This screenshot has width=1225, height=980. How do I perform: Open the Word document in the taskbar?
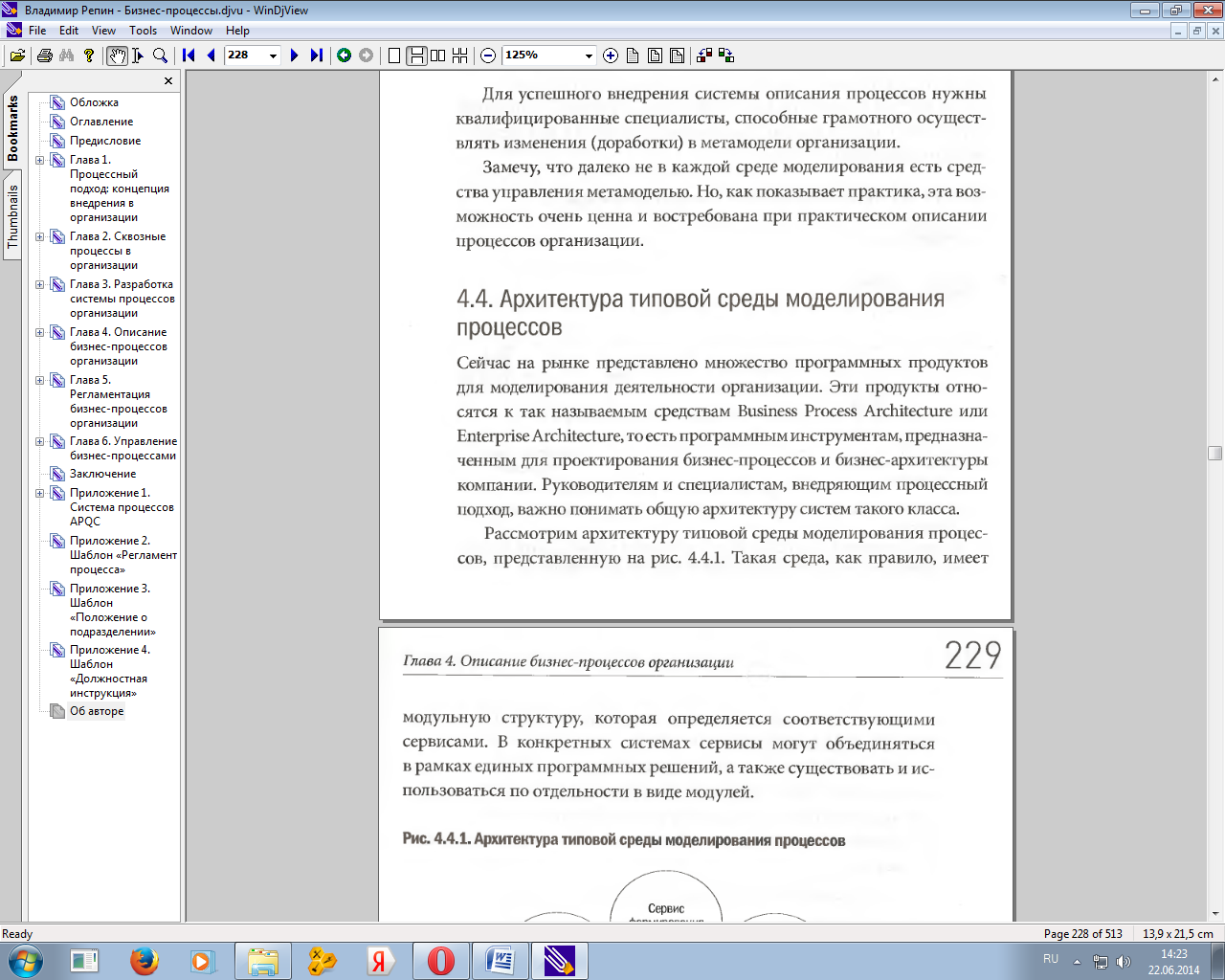(x=500, y=961)
